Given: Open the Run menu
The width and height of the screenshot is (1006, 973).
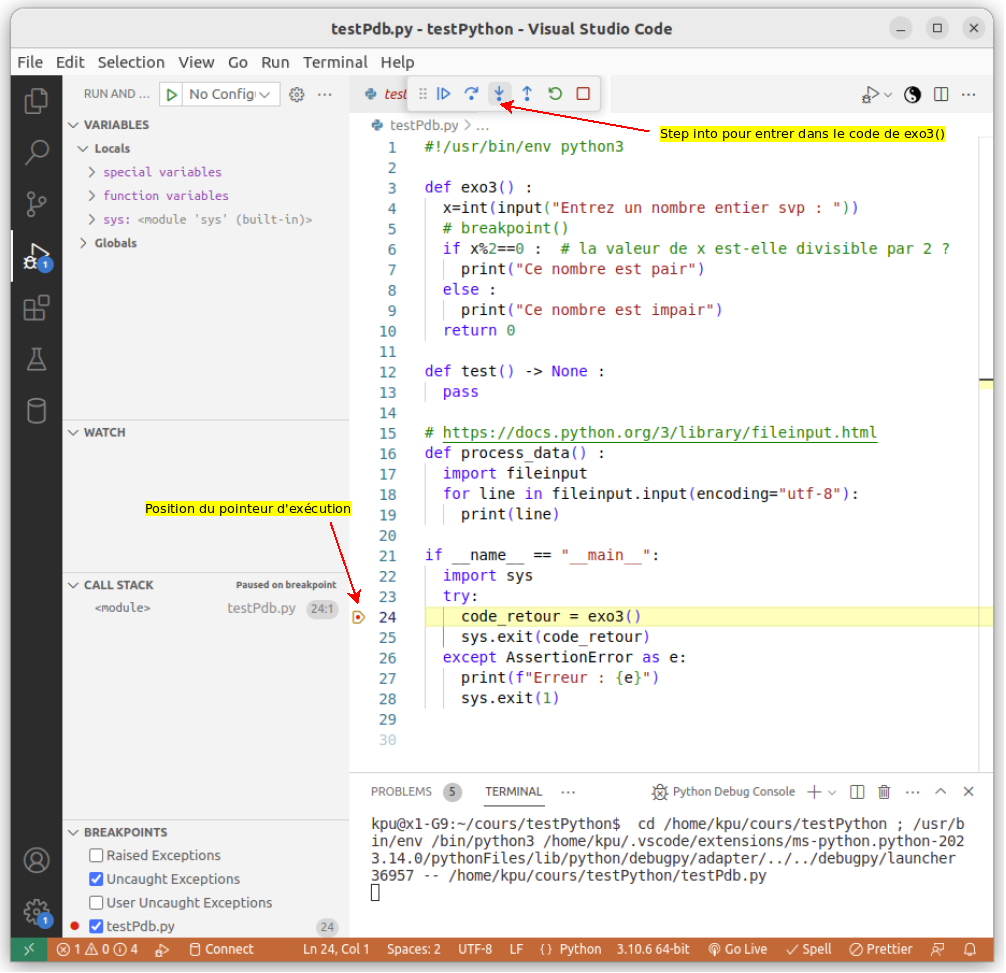Looking at the screenshot, I should pos(275,63).
